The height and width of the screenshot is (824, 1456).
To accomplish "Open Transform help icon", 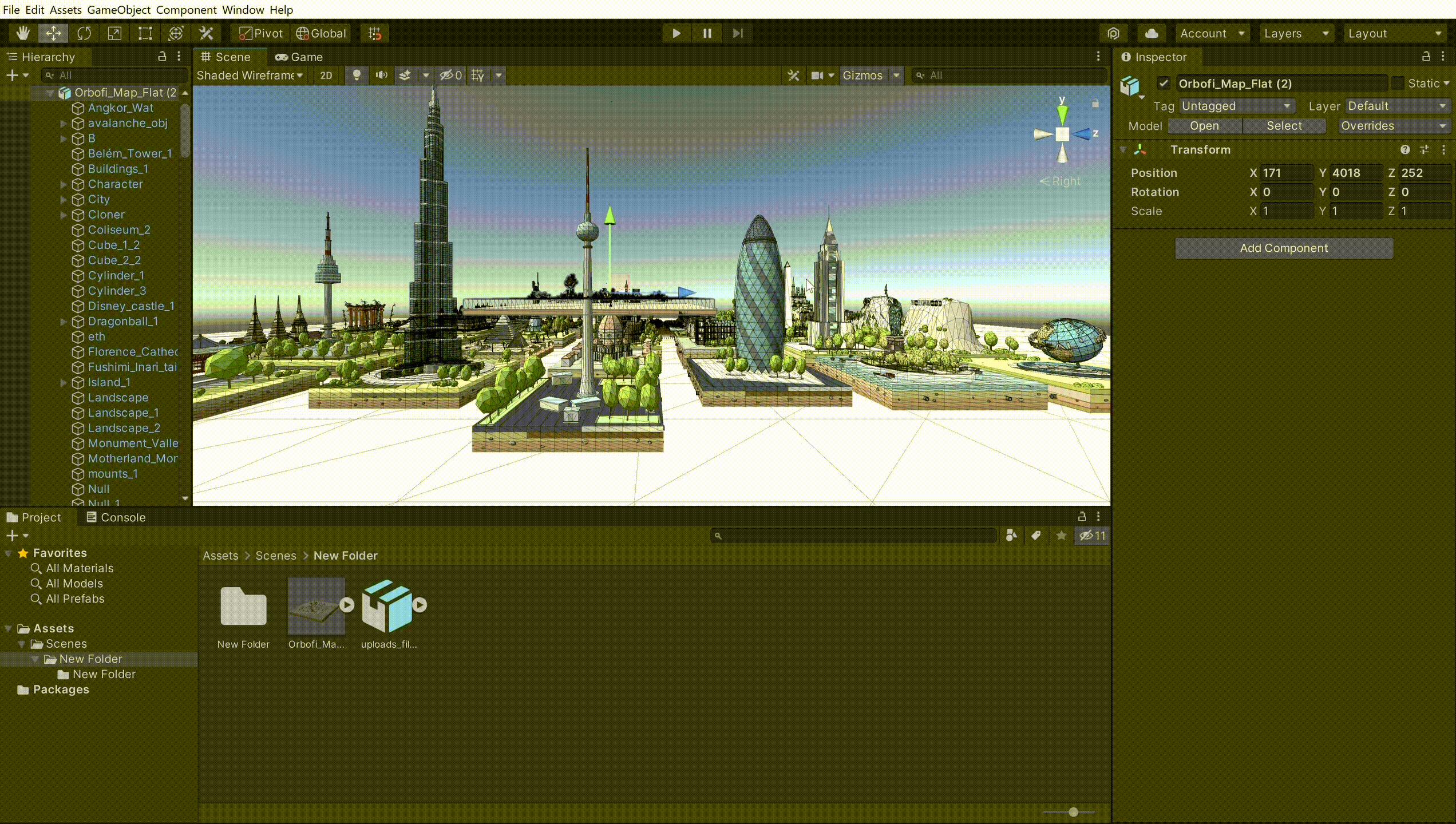I will [1405, 149].
